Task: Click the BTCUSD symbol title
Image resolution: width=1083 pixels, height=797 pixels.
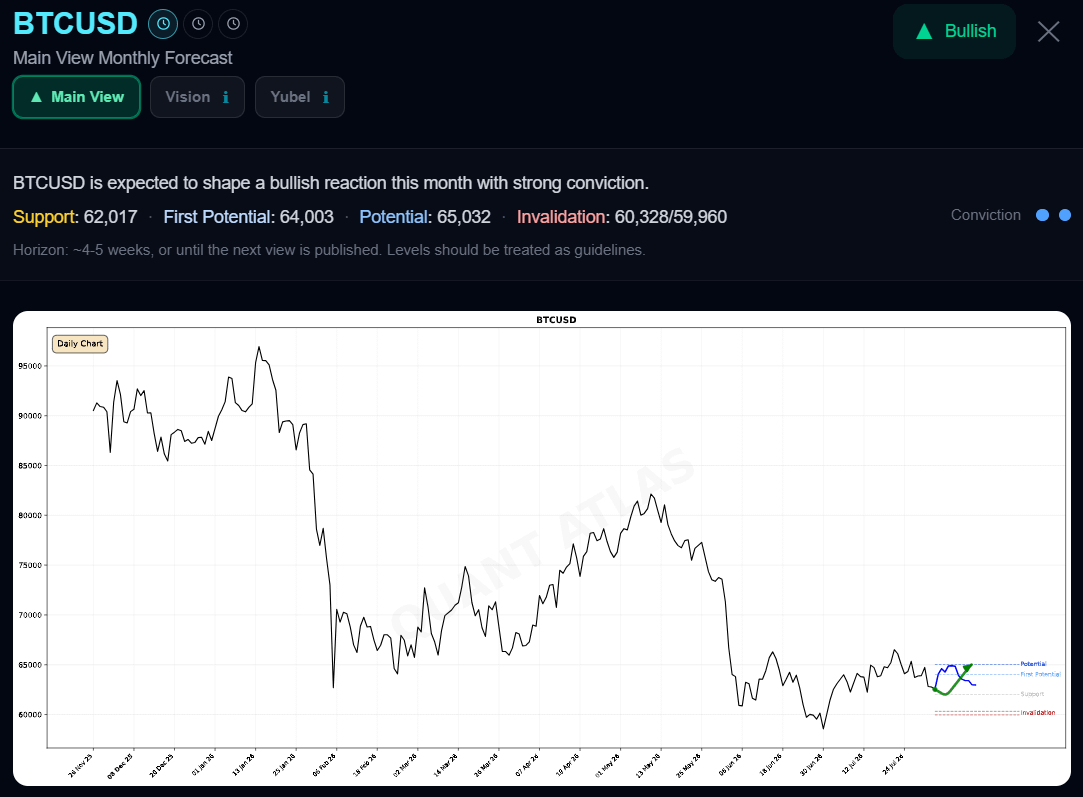Action: (75, 23)
